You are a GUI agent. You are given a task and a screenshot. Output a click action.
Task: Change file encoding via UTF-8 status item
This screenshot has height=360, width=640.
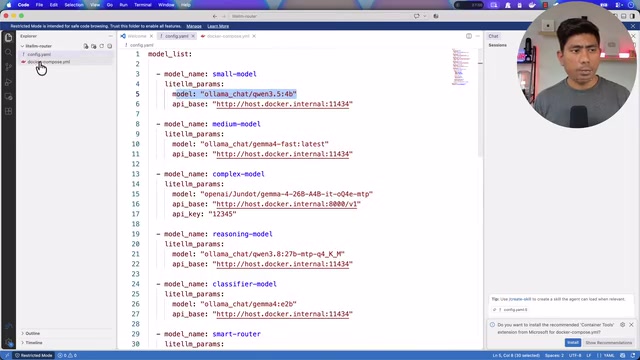[x=575, y=355]
